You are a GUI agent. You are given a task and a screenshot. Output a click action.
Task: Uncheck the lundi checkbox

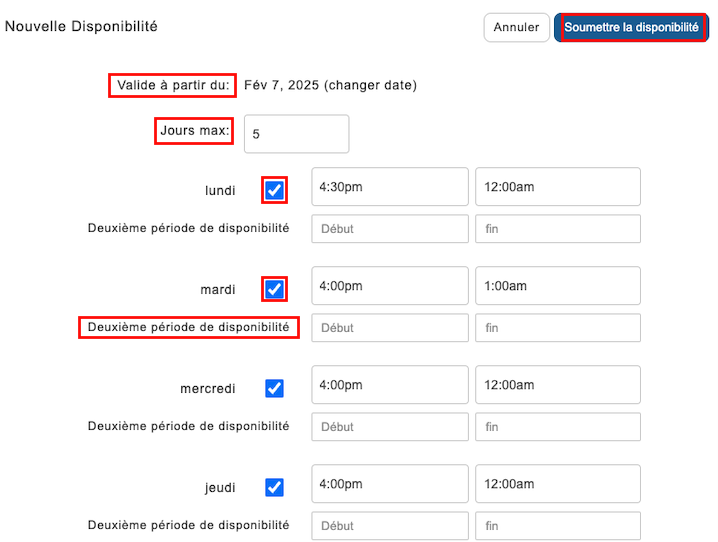(x=274, y=190)
